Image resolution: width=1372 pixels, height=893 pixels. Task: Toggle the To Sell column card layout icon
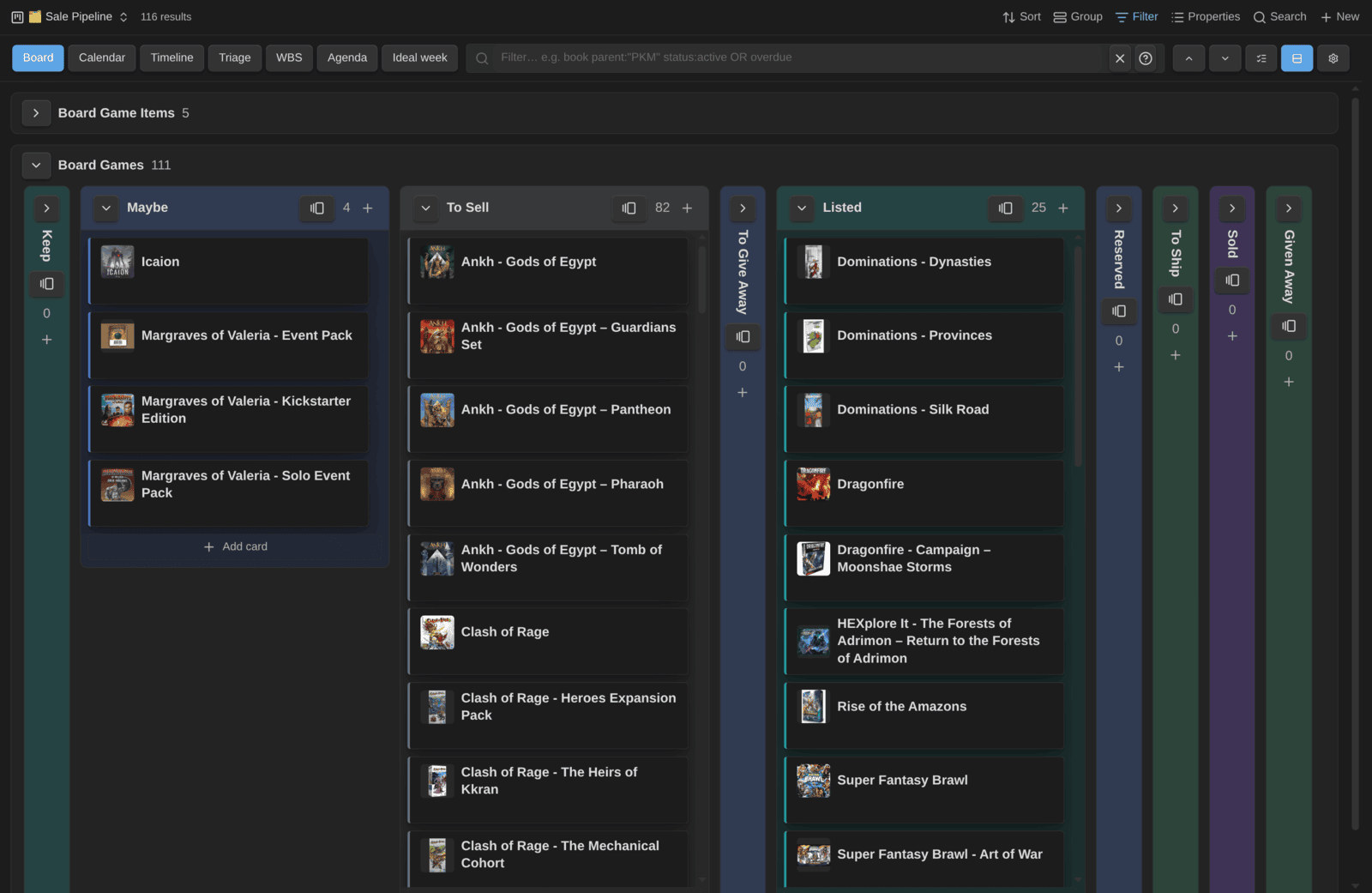click(x=629, y=208)
